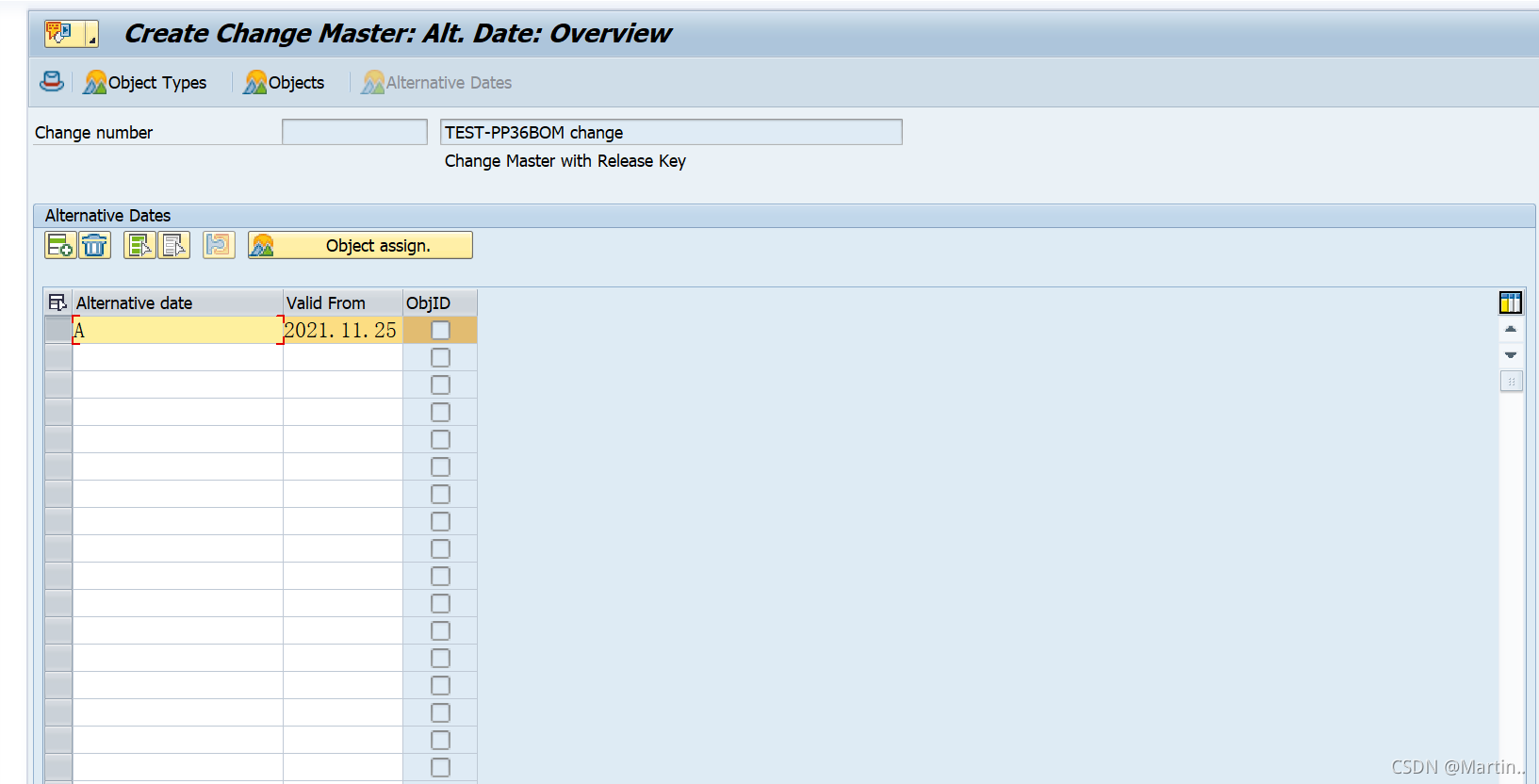Tick the ObjID checkbox in row A
Screen dimensions: 1539x784
pyautogui.click(x=440, y=330)
